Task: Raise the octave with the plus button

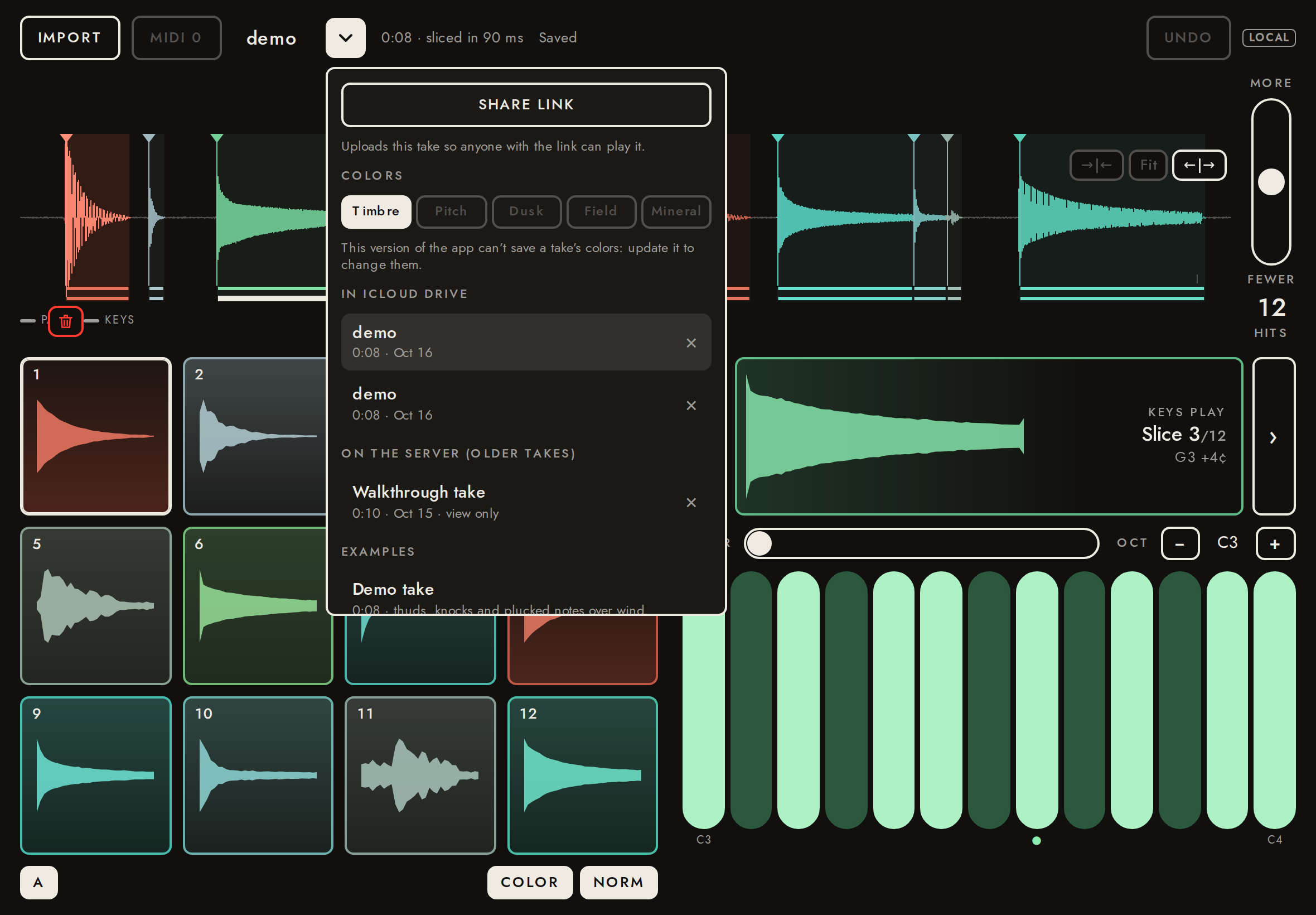Action: coord(1275,543)
